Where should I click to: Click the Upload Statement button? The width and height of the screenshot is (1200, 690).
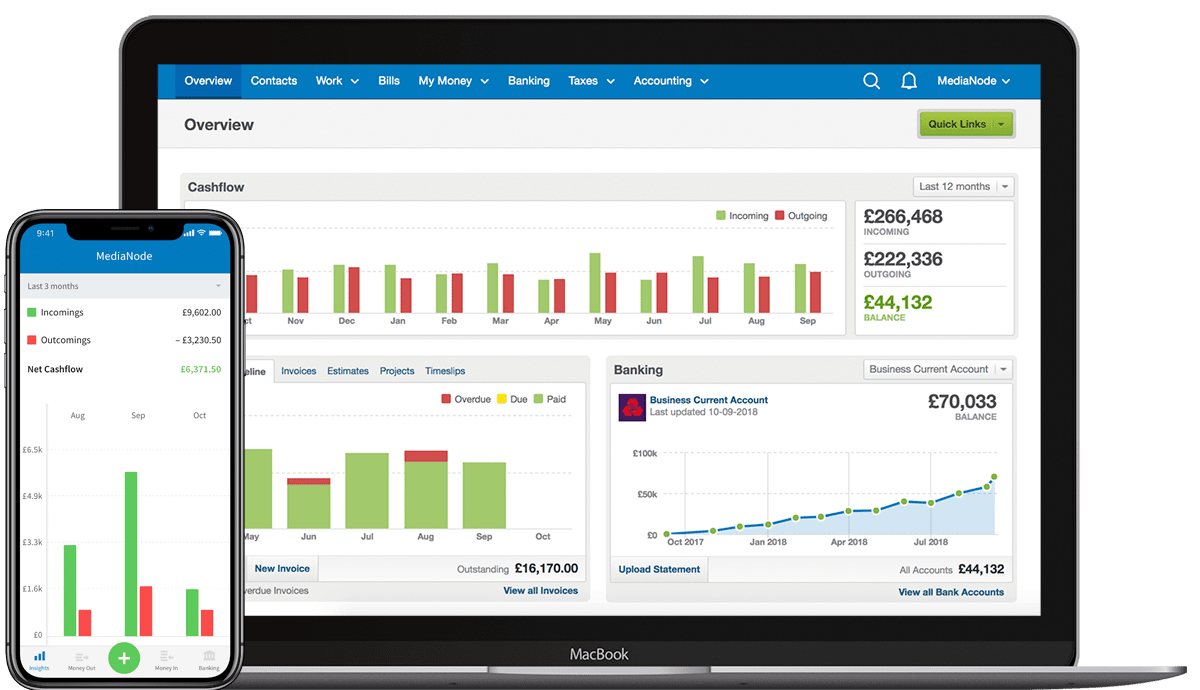[660, 569]
